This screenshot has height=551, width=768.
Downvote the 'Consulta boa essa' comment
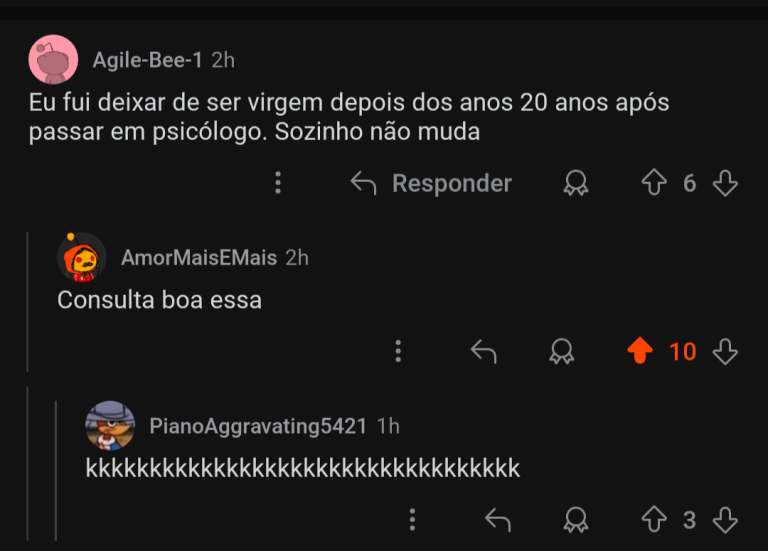[725, 351]
